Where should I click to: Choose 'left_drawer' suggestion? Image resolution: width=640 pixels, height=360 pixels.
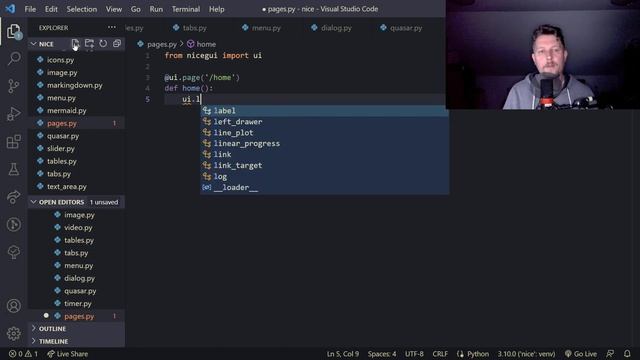pyautogui.click(x=324, y=122)
